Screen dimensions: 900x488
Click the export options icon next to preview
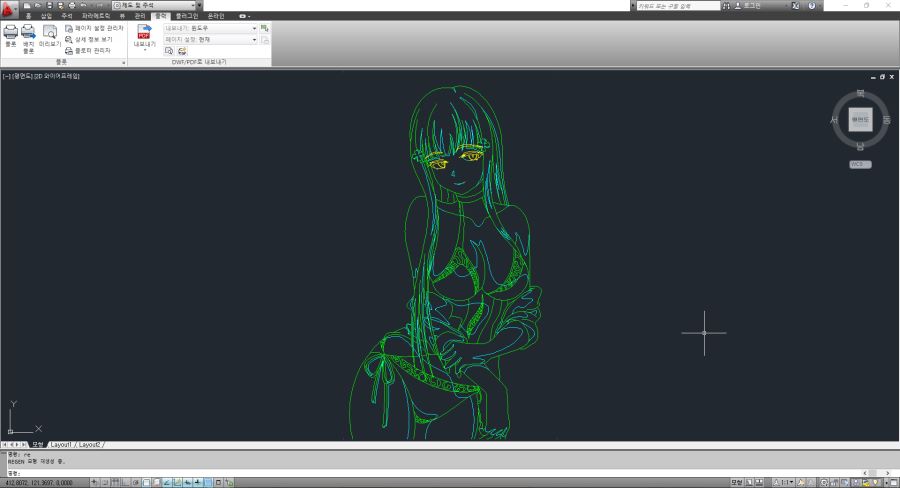pos(182,51)
